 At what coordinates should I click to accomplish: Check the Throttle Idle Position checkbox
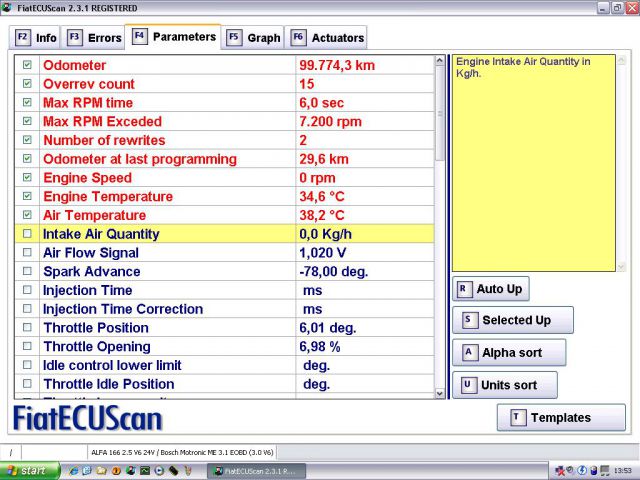(27, 384)
